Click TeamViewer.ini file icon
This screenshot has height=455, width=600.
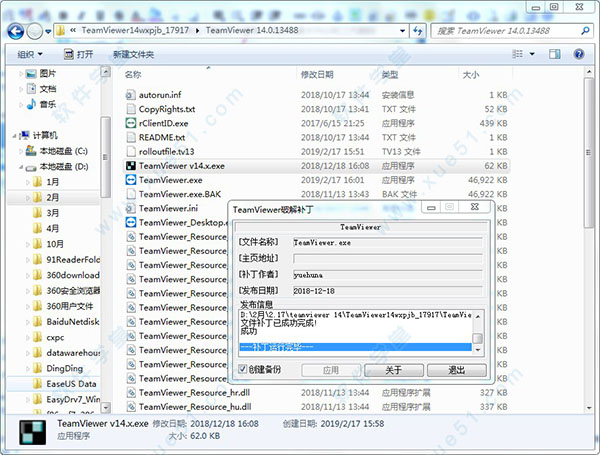pyautogui.click(x=131, y=208)
